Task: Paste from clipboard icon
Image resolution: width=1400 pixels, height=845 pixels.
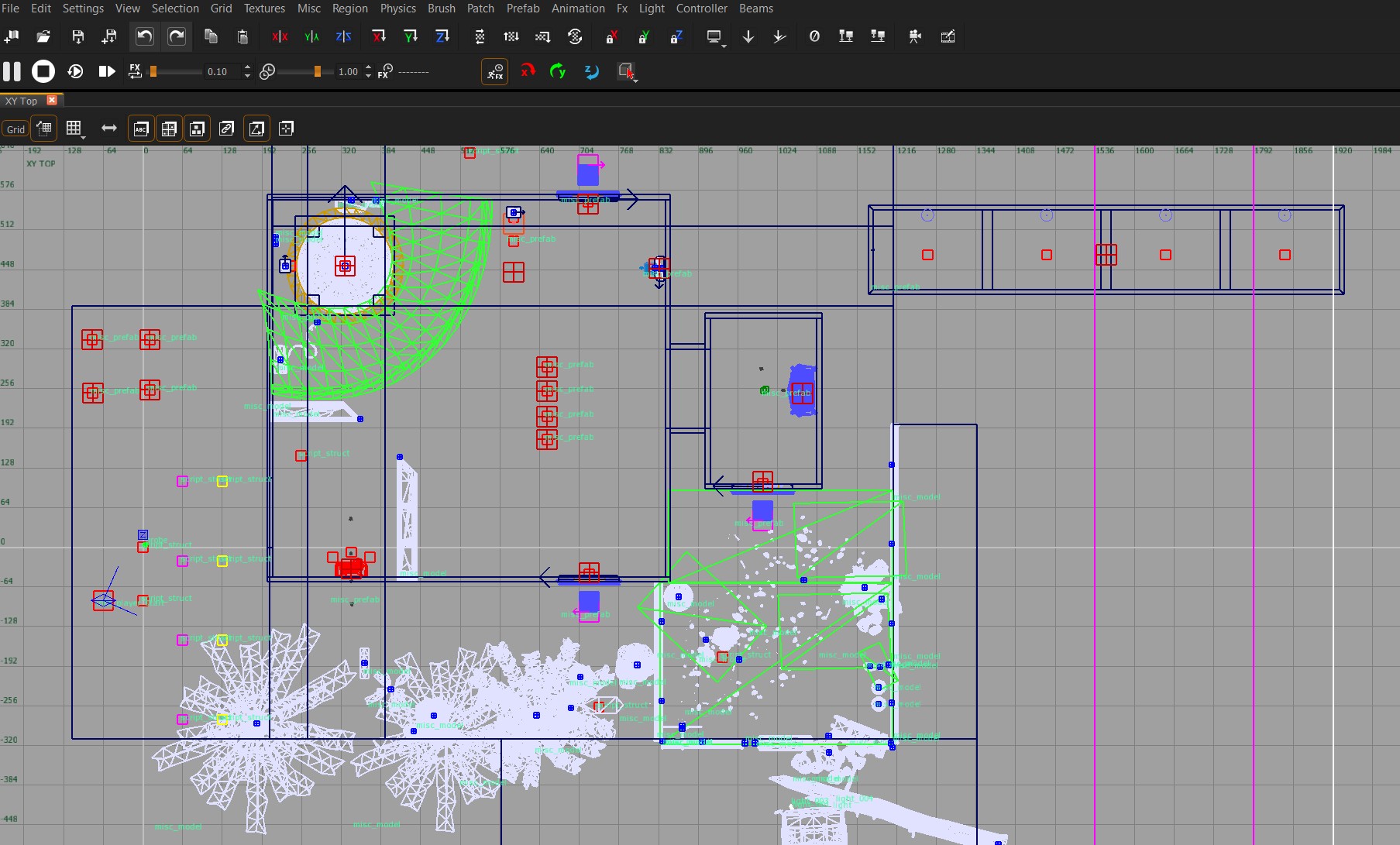Action: coord(243,36)
